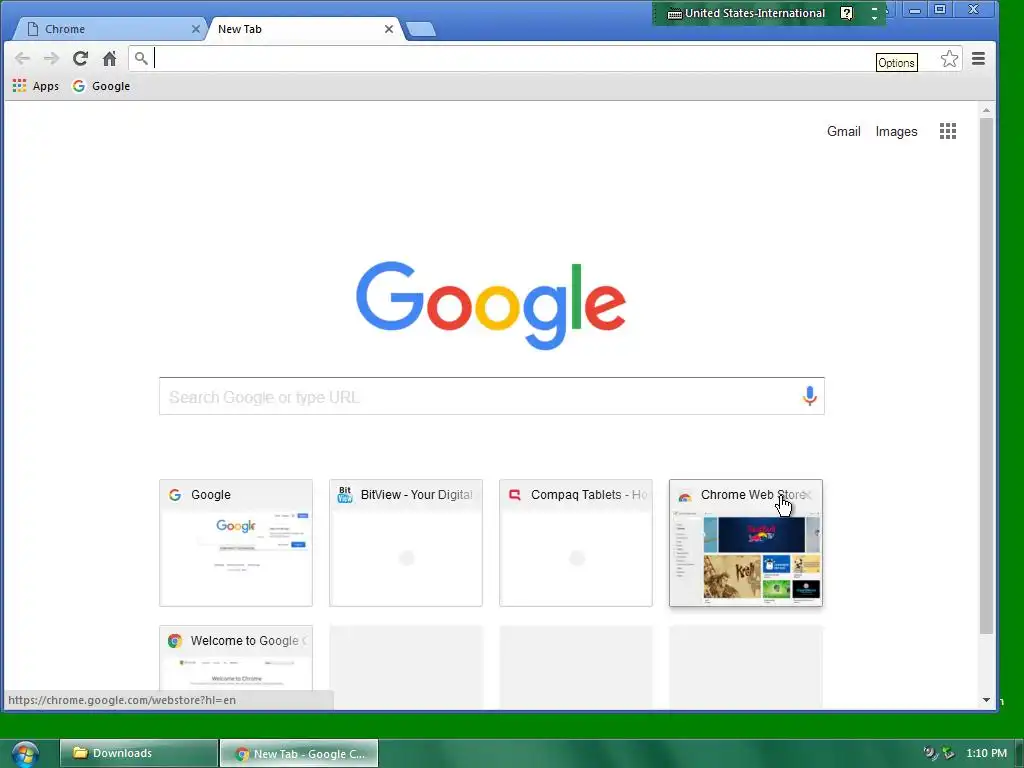Screen dimensions: 1024x768
Task: Open the Windows Start button
Action: 24,754
